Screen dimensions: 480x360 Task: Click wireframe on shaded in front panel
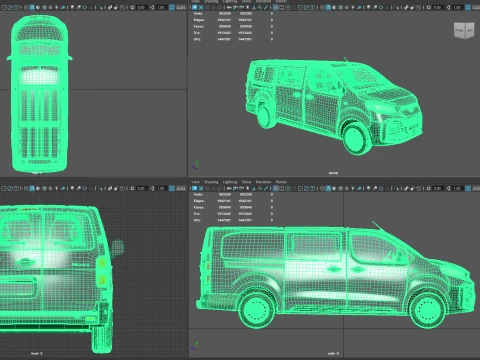point(44,188)
